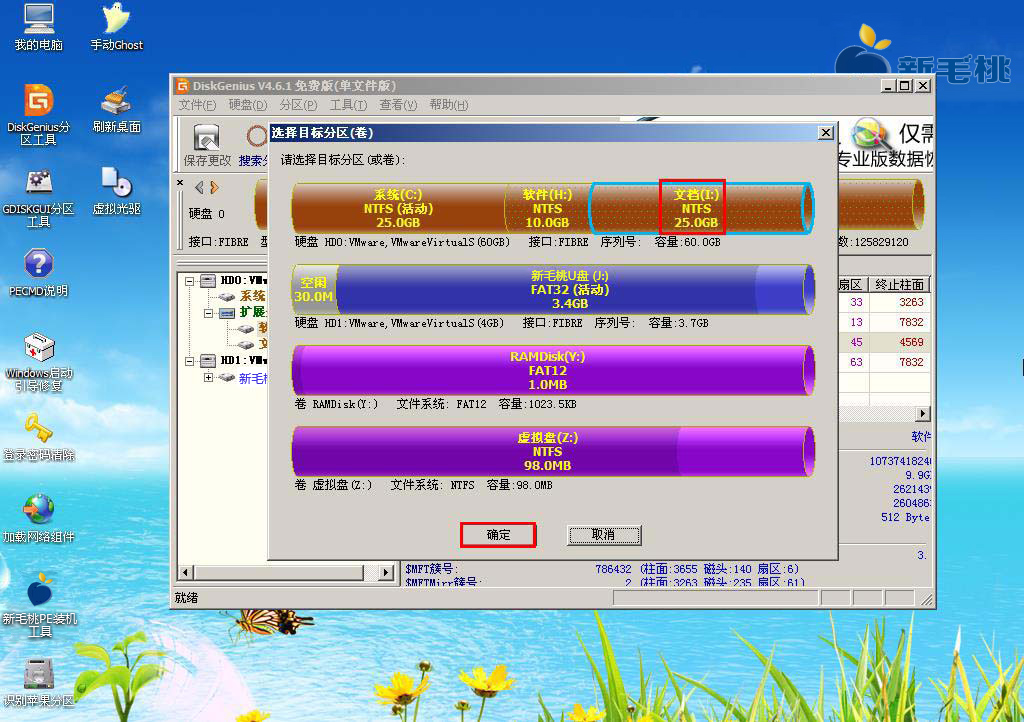
Task: Launch the 手动Ghost desktop shortcut
Action: [x=116, y=27]
